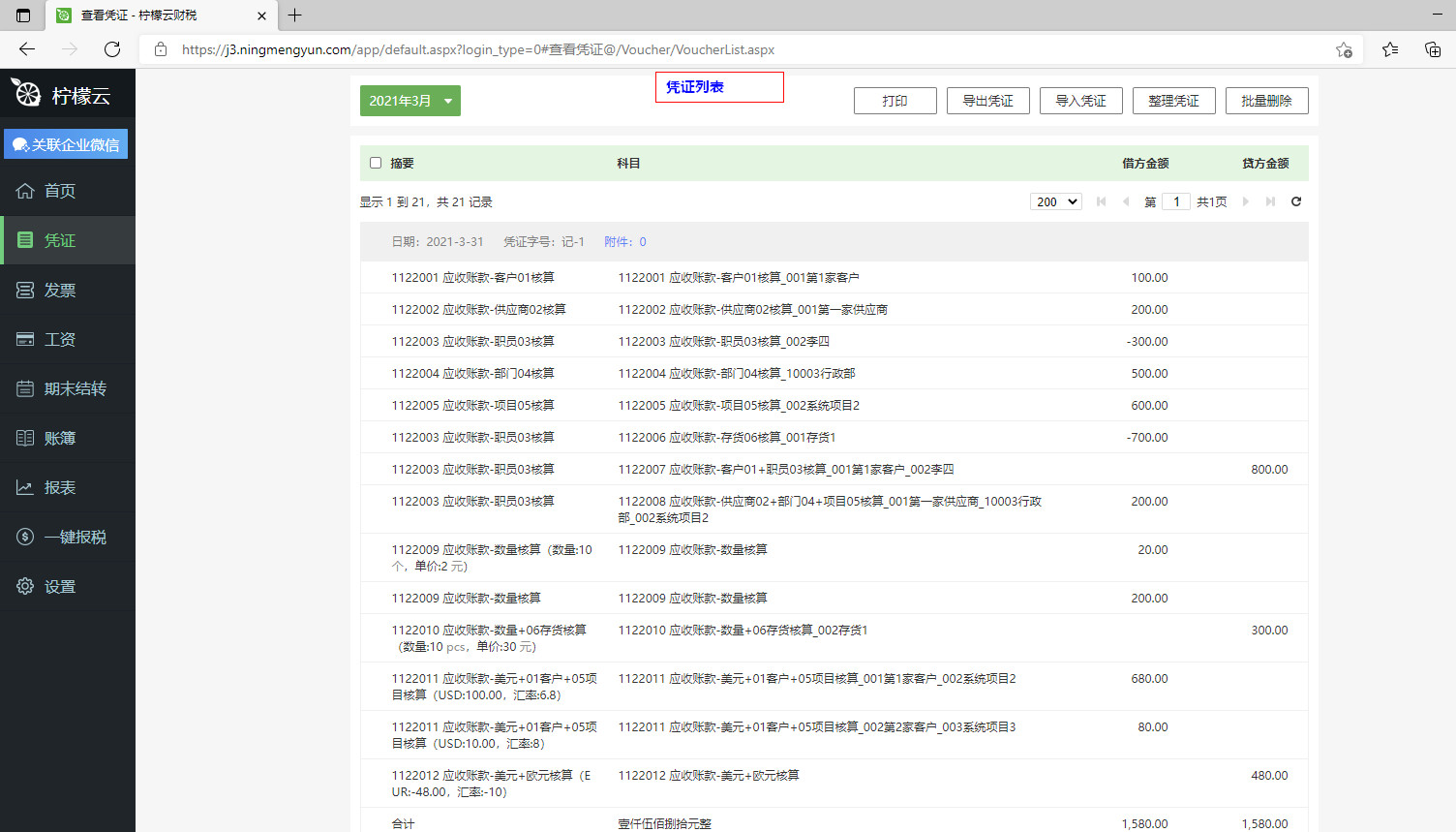Jump to the first page arrow

pyautogui.click(x=1101, y=201)
